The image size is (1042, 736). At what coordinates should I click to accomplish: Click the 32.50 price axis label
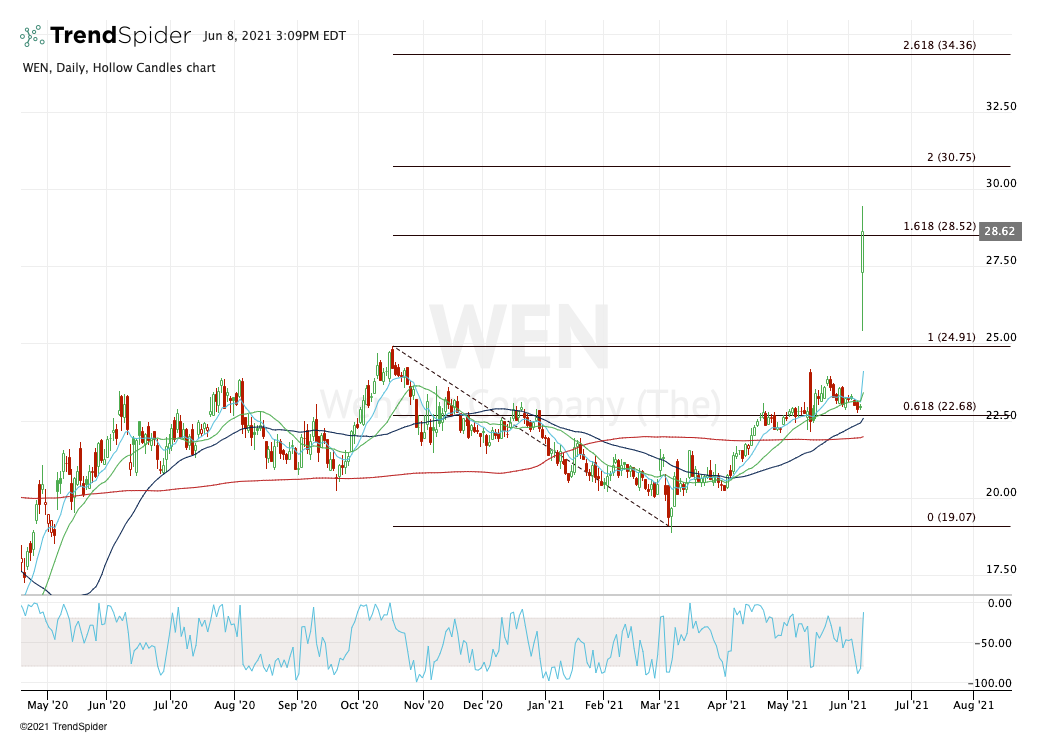tap(1001, 106)
